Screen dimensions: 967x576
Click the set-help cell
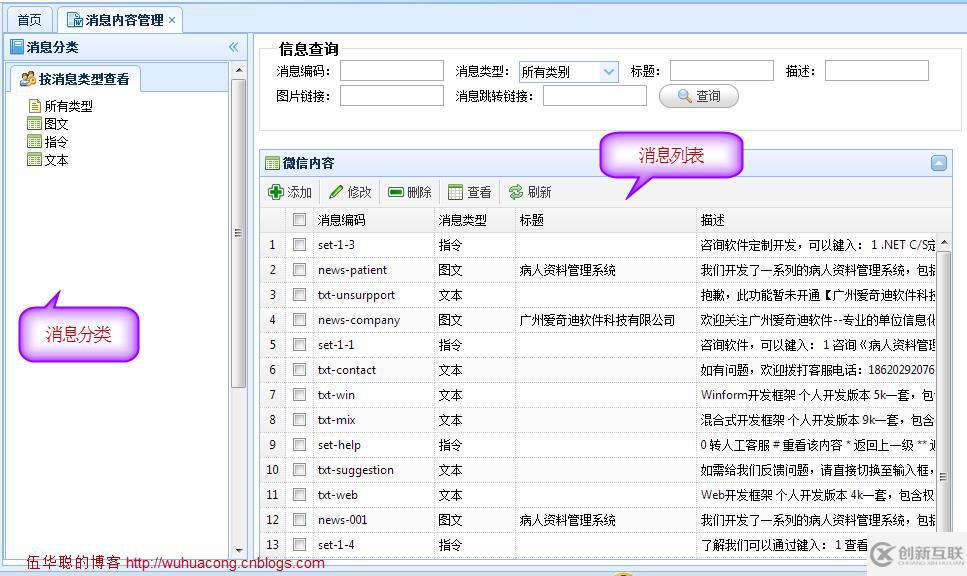click(374, 445)
